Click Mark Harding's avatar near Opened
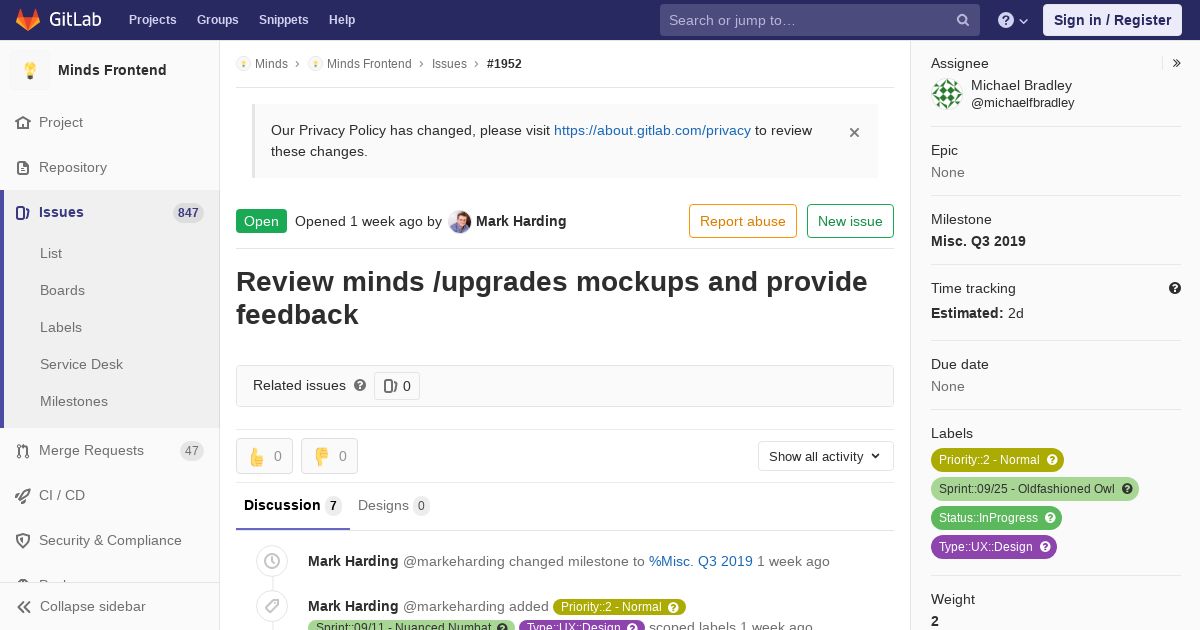Image resolution: width=1200 pixels, height=630 pixels. (460, 222)
